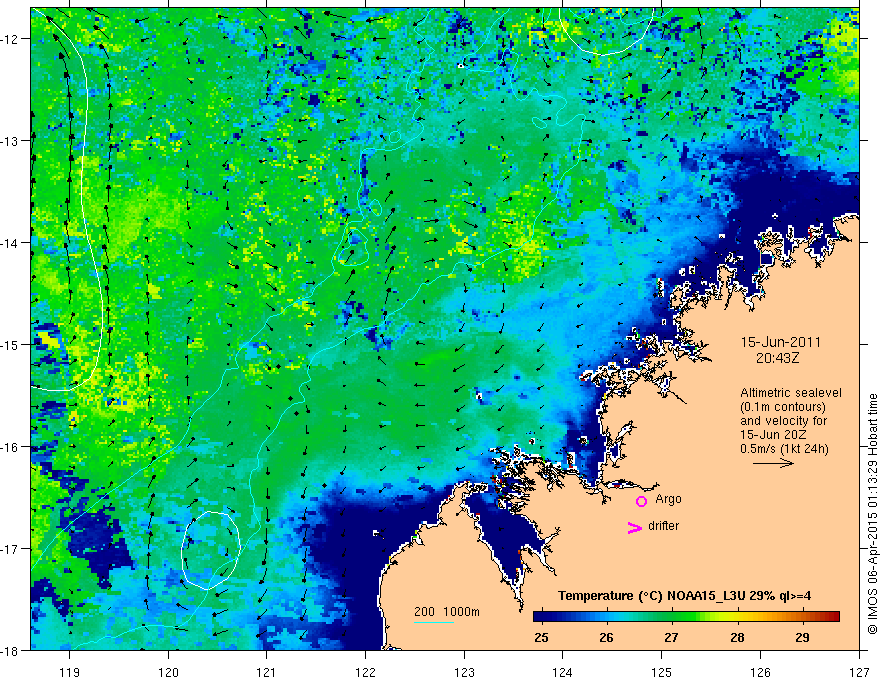This screenshot has height=680, width=880.
Task: Click the longitude label 121
Action: [x=267, y=672]
